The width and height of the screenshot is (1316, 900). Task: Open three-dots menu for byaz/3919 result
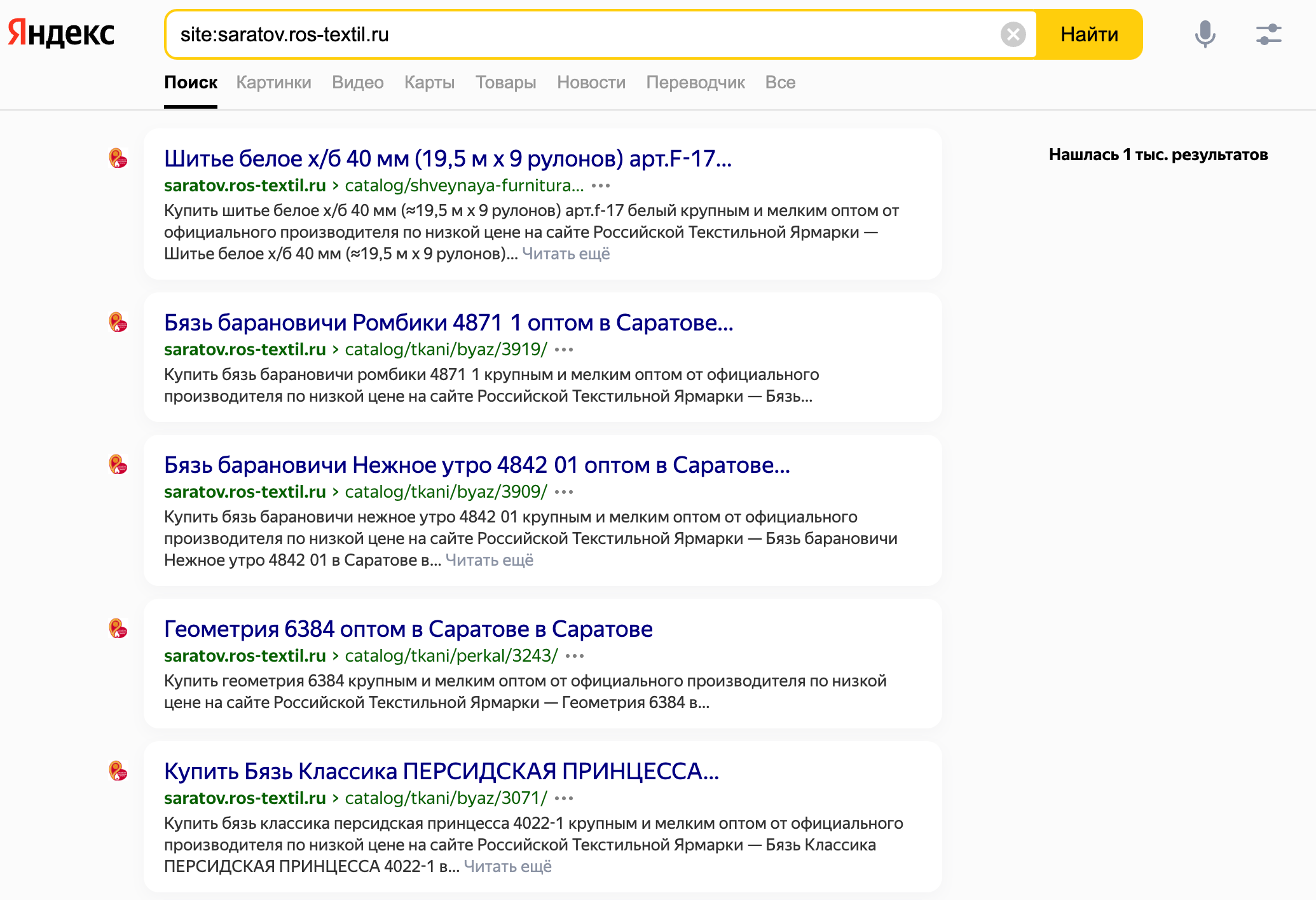pos(563,350)
